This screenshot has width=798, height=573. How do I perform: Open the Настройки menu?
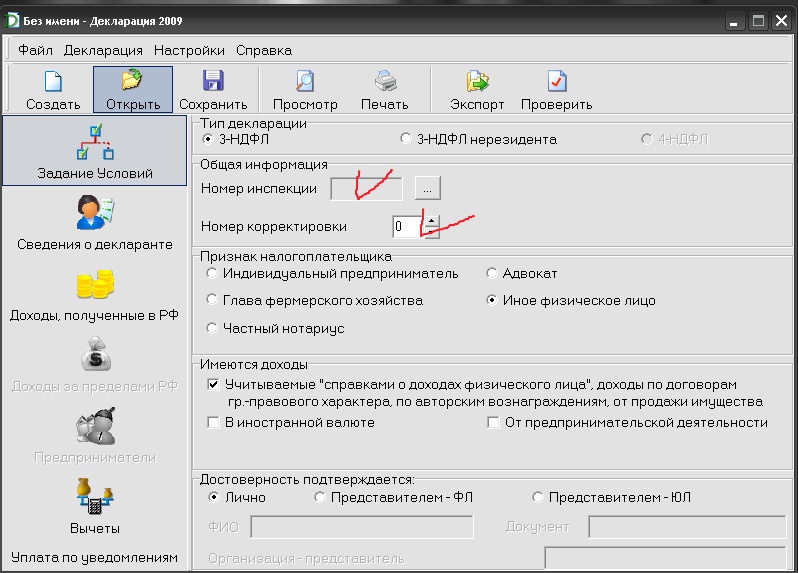(189, 50)
